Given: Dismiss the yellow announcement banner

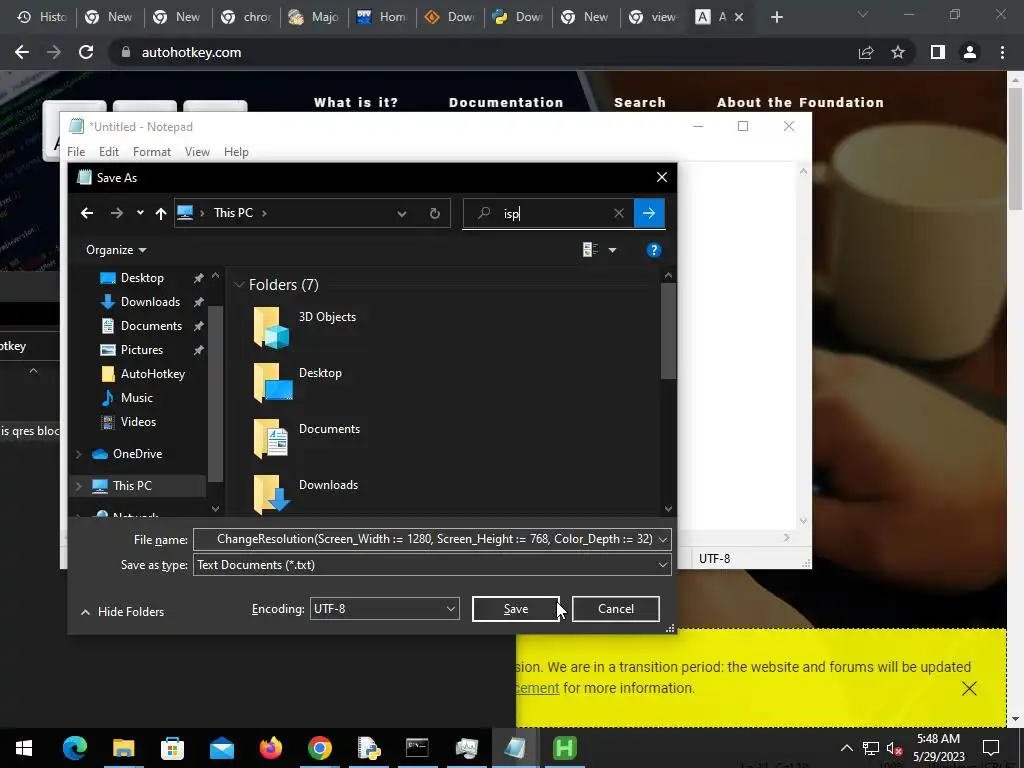Looking at the screenshot, I should [969, 688].
